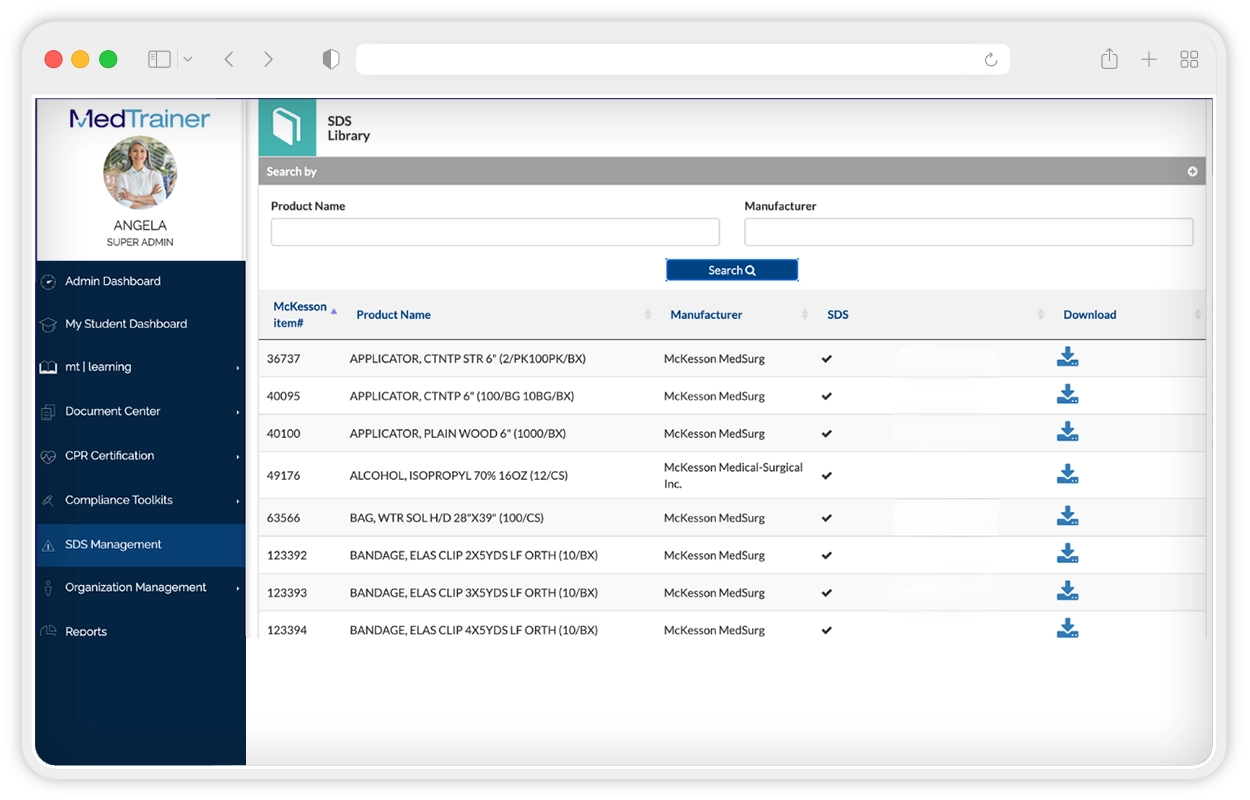Image resolution: width=1250 pixels, height=800 pixels.
Task: Open Reports from the sidebar
Action: coord(86,632)
